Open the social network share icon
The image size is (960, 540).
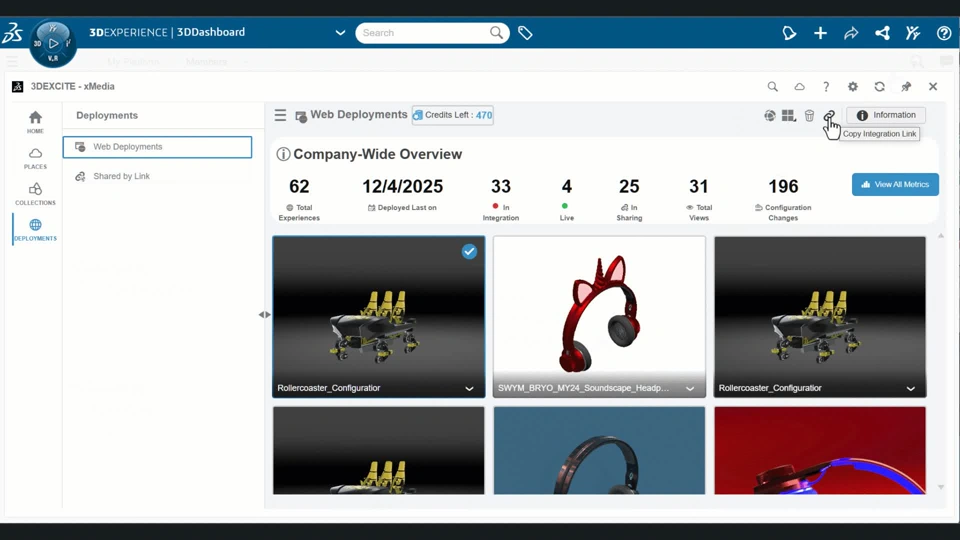tap(882, 33)
